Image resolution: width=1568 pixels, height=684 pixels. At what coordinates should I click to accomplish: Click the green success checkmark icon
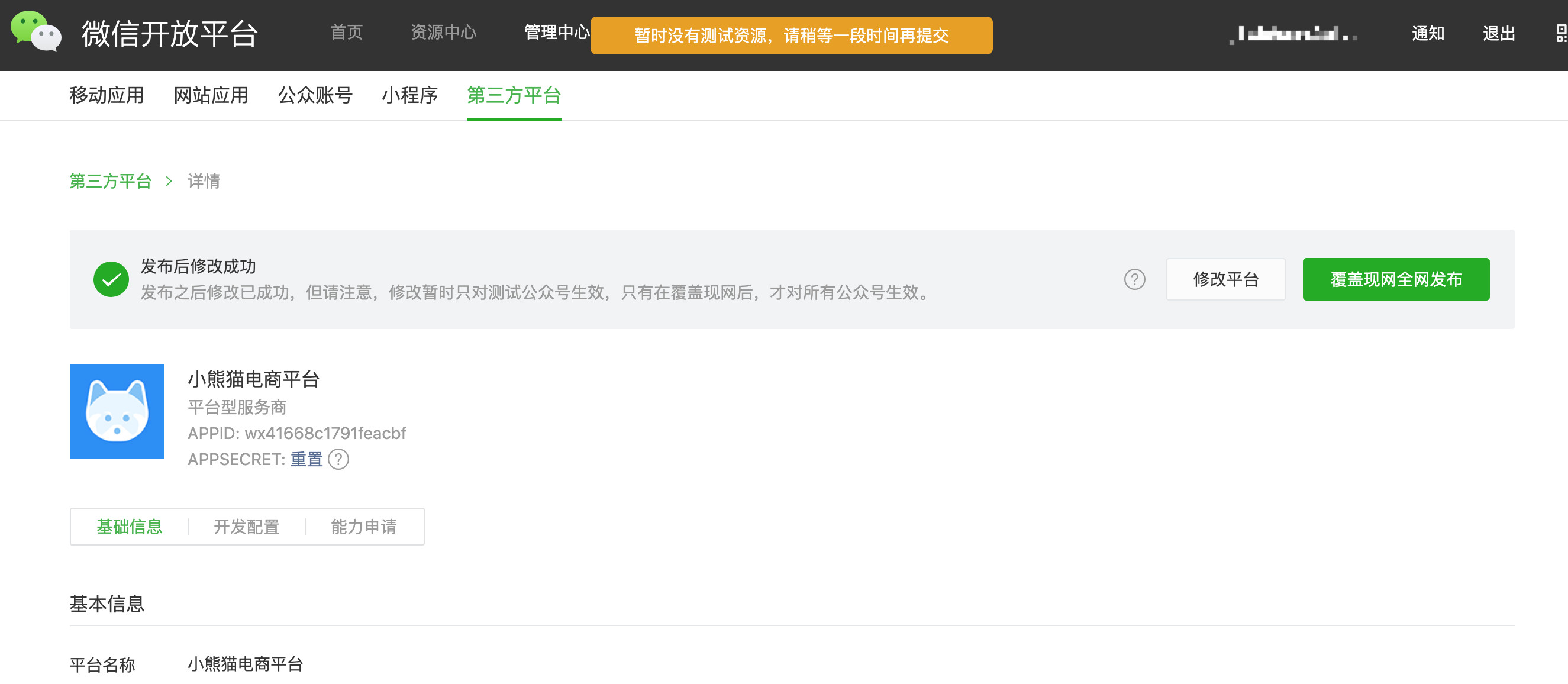111,279
